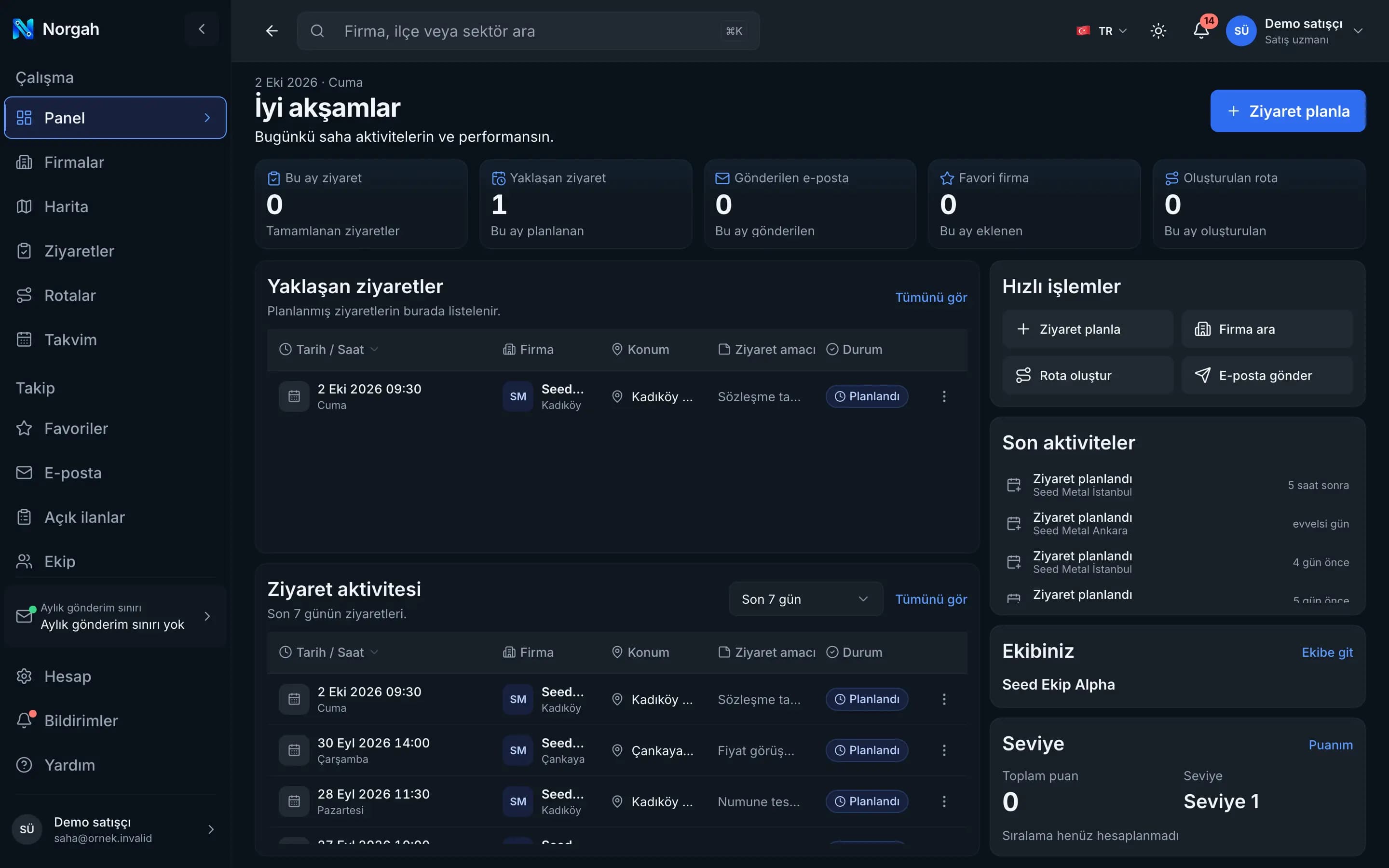Expand the Aylık gönderim sınırı card
The image size is (1389, 868).
[x=115, y=616]
